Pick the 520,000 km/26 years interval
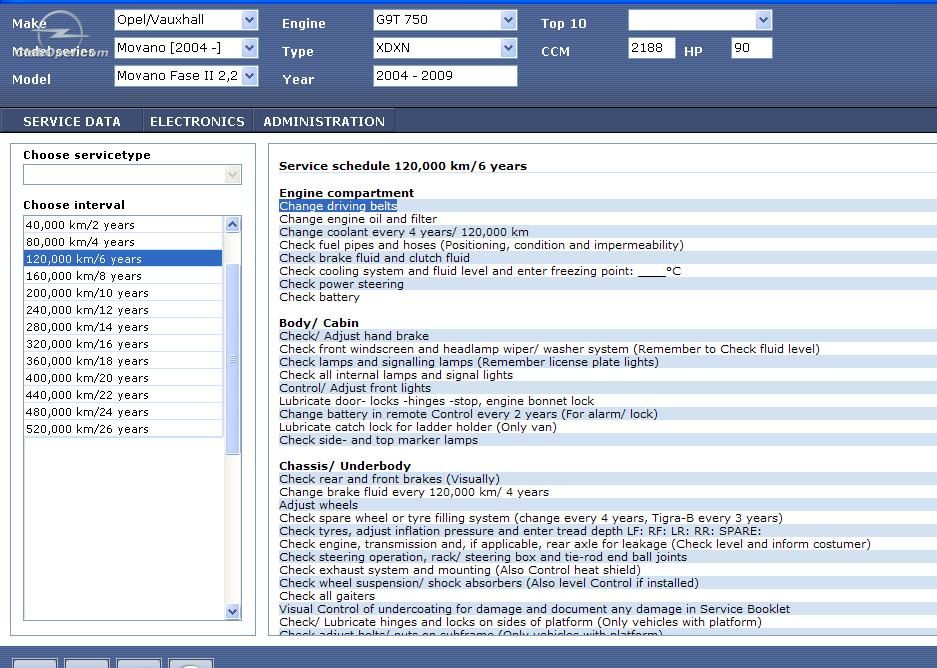This screenshot has width=937, height=668. (123, 429)
